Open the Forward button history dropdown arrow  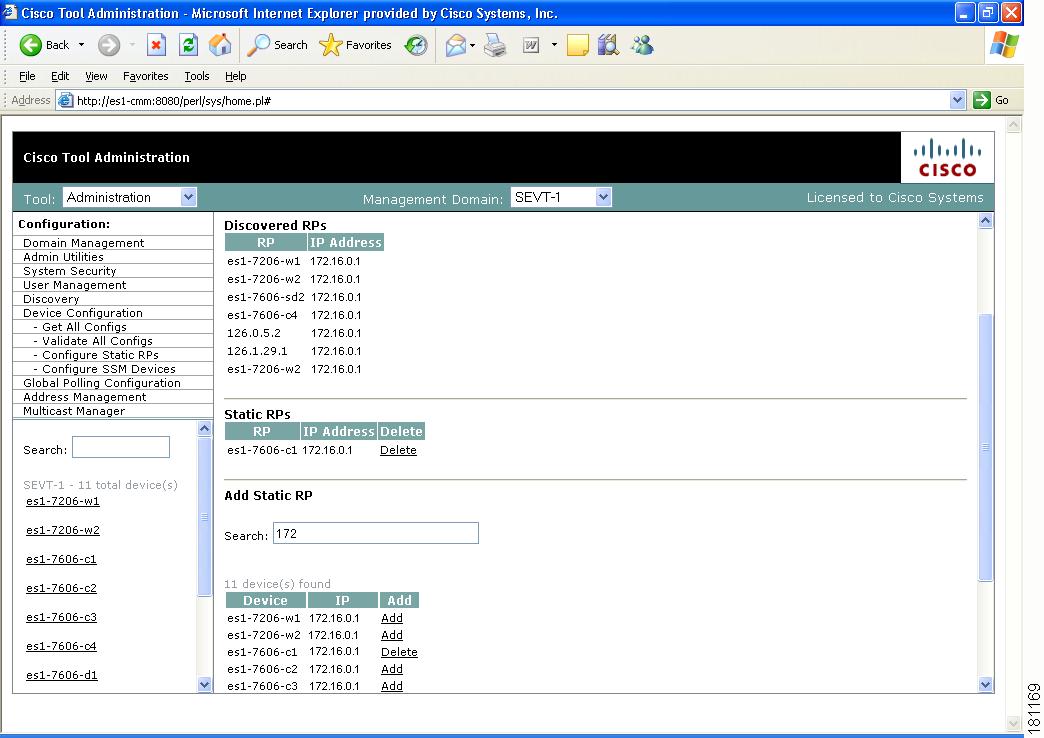coord(132,45)
